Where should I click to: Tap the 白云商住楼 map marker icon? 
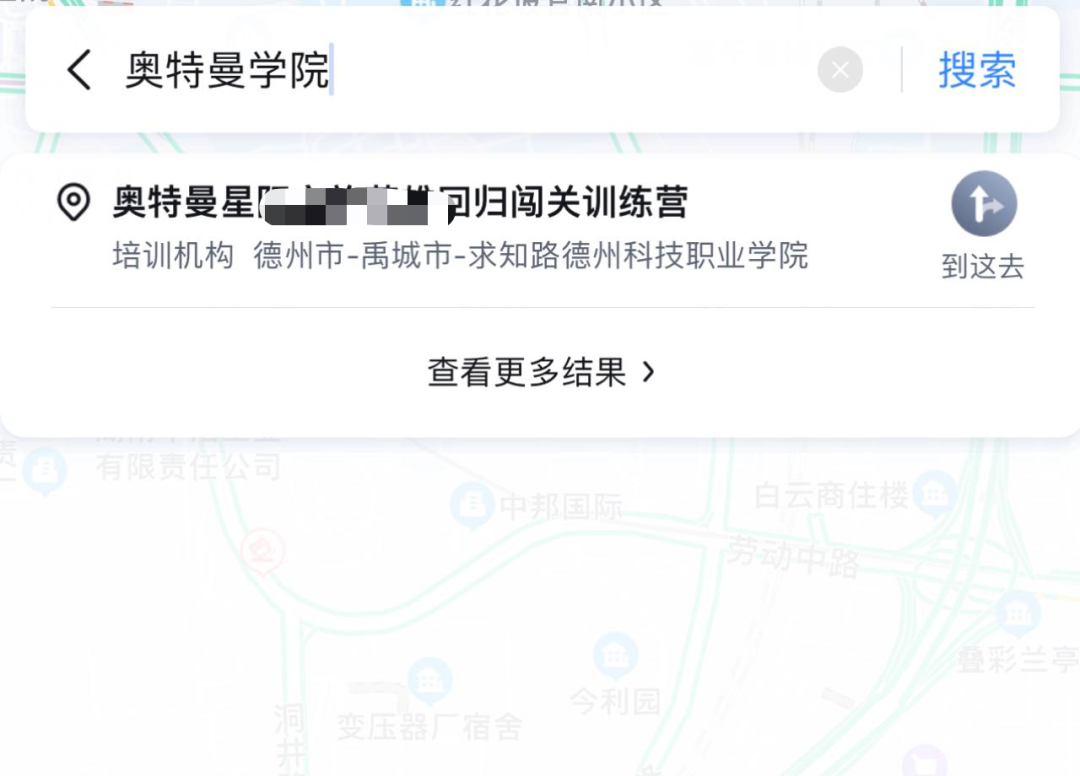tap(935, 493)
